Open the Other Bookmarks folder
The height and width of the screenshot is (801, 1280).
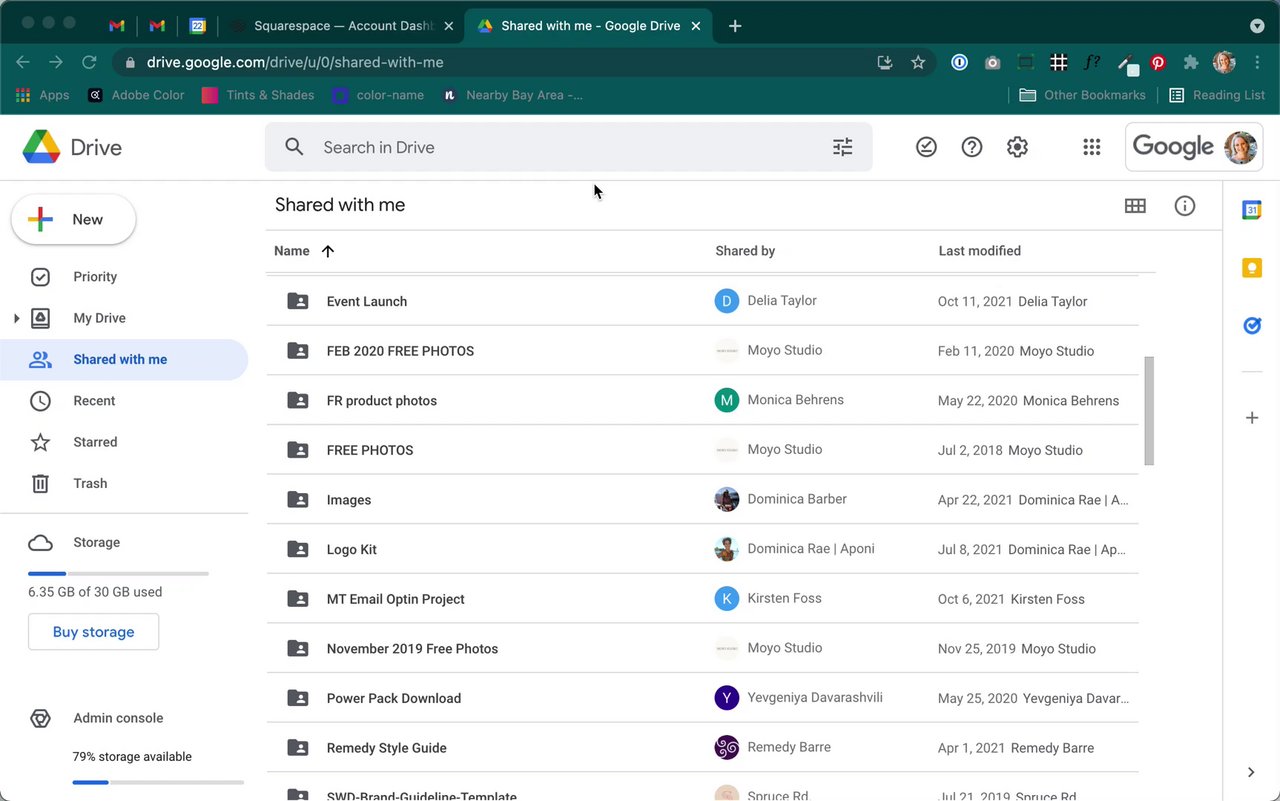pos(1082,95)
